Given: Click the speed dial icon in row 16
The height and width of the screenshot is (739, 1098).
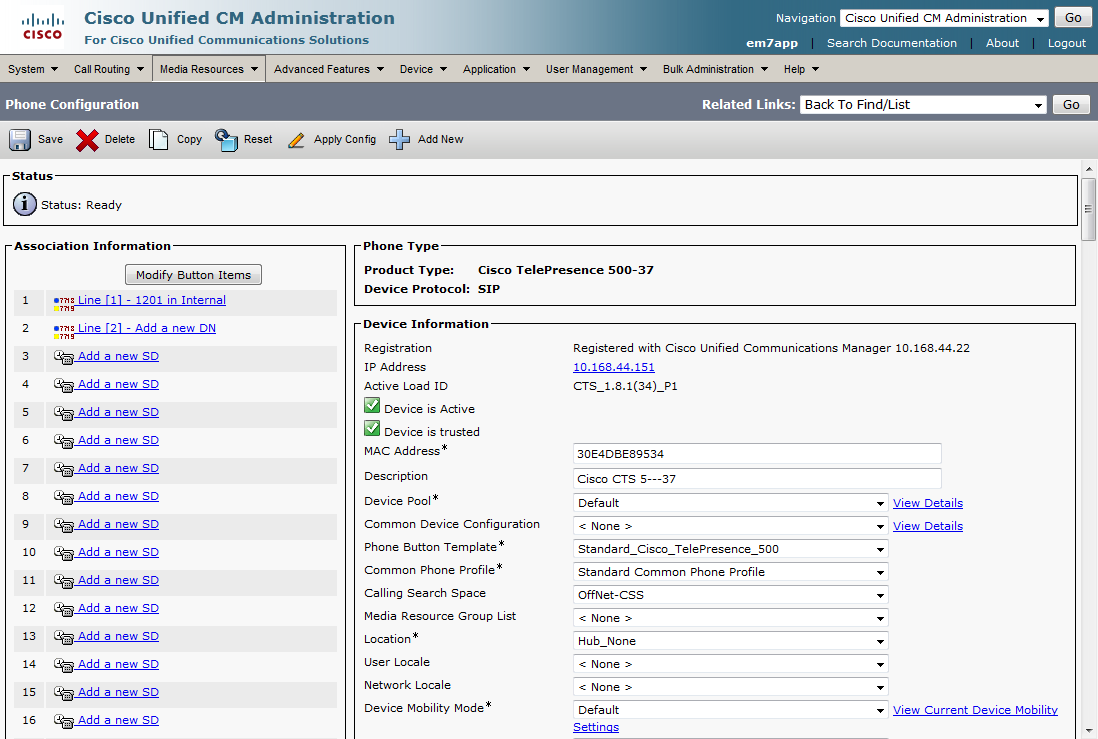Looking at the screenshot, I should [x=64, y=721].
